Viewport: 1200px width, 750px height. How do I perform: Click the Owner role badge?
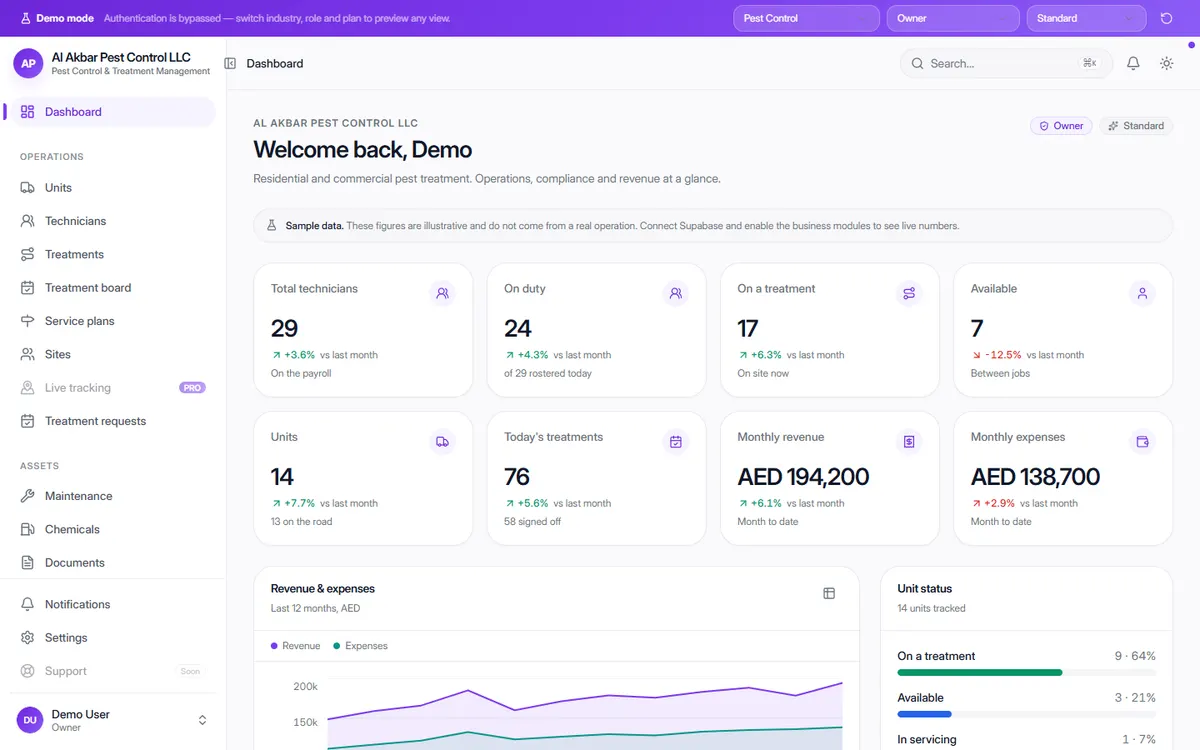(x=1061, y=126)
